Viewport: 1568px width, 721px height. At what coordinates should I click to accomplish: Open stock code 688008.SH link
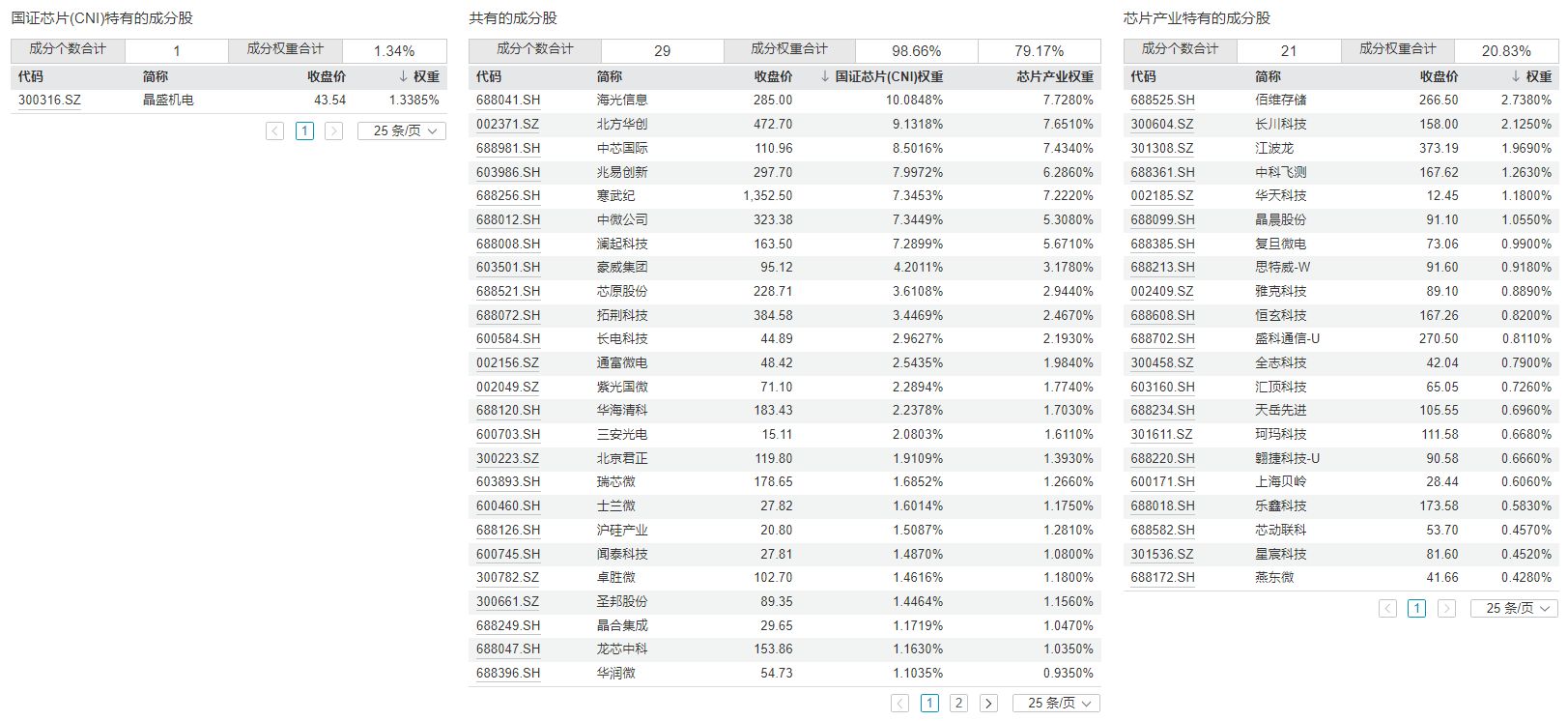coord(508,244)
